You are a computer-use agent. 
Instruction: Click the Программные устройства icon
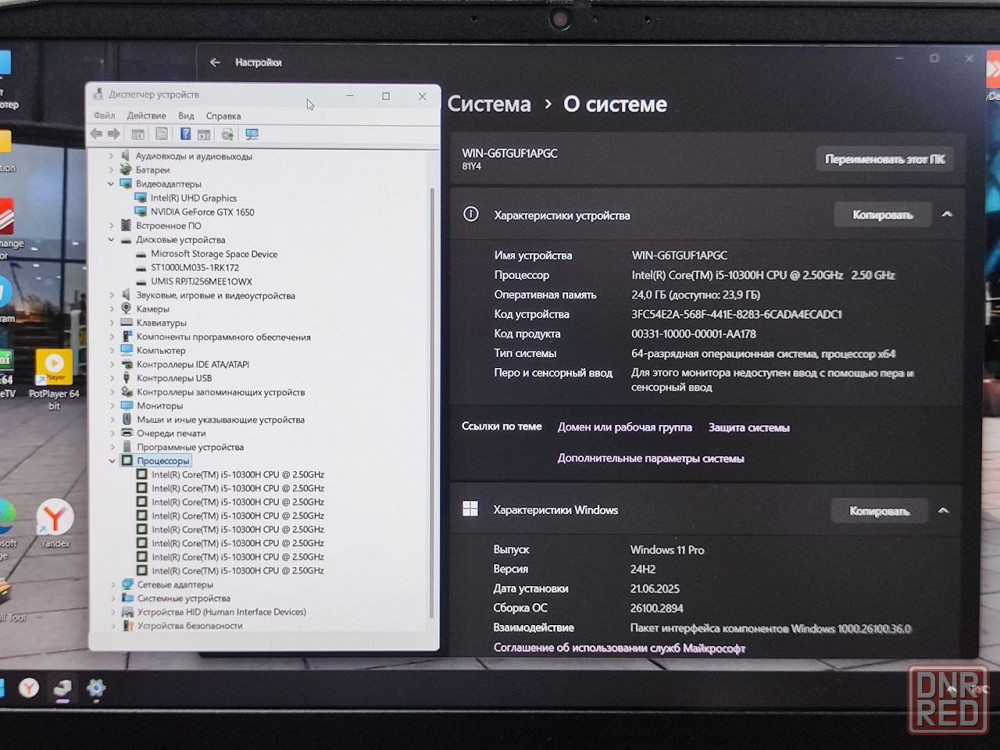pyautogui.click(x=127, y=446)
